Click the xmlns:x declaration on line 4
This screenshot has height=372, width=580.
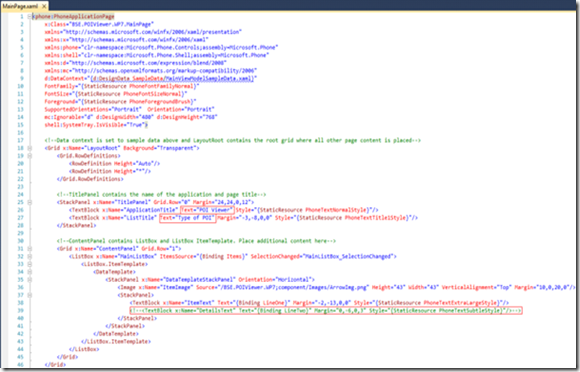(127, 40)
